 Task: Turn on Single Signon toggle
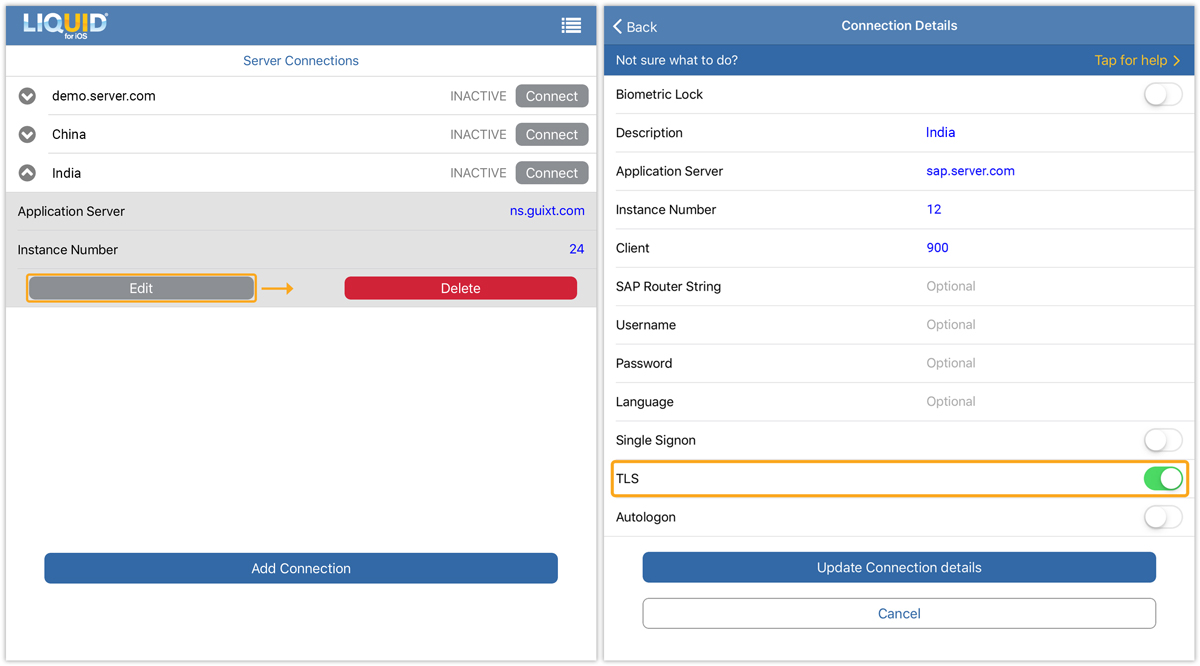click(1162, 440)
